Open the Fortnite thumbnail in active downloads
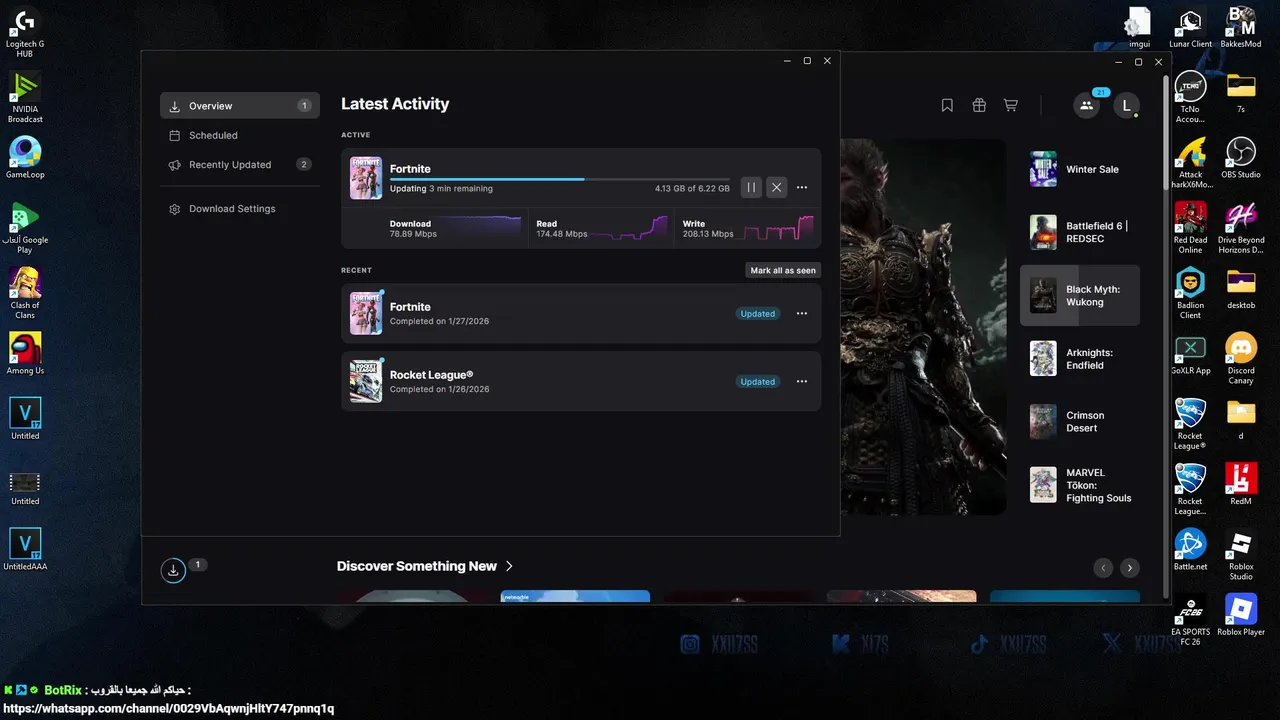The height and width of the screenshot is (720, 1280). click(366, 178)
